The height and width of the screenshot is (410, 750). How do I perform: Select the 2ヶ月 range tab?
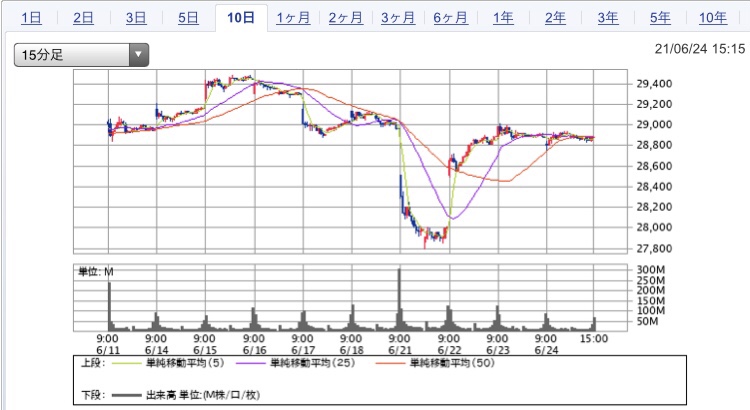pyautogui.click(x=346, y=18)
